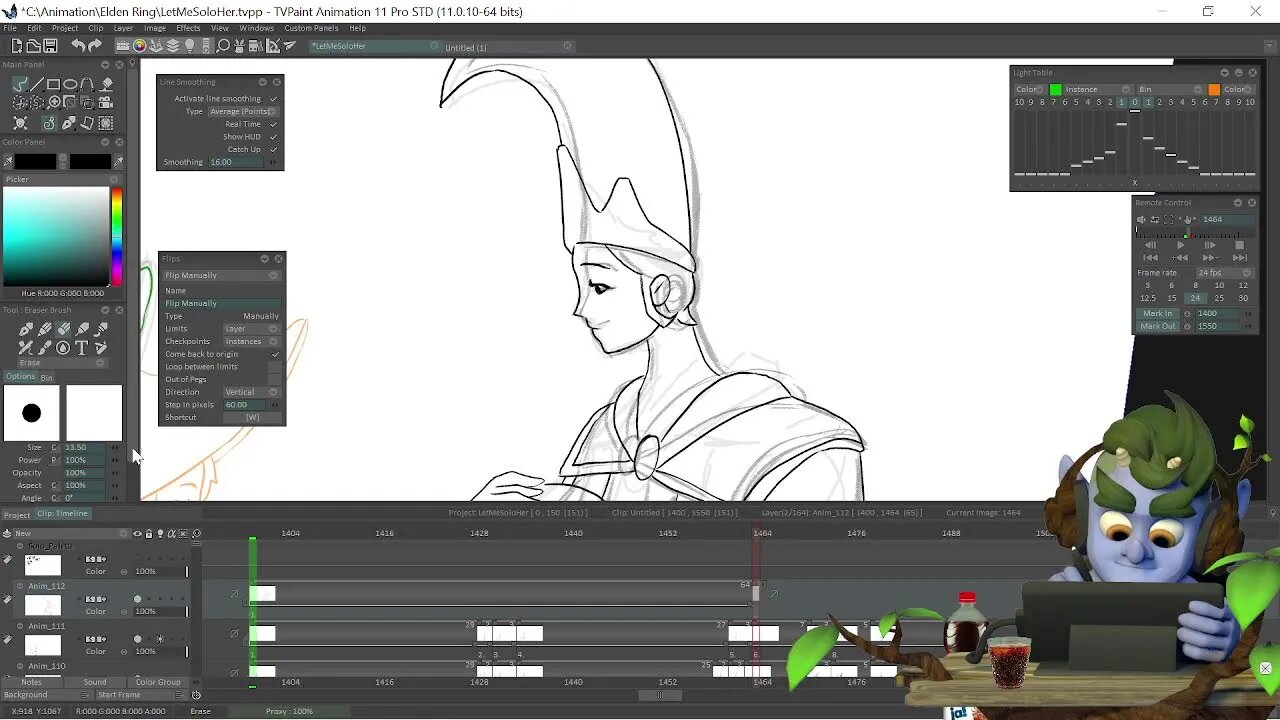The image size is (1280, 720).
Task: Toggle visibility eye in timeline header
Action: pyautogui.click(x=137, y=533)
